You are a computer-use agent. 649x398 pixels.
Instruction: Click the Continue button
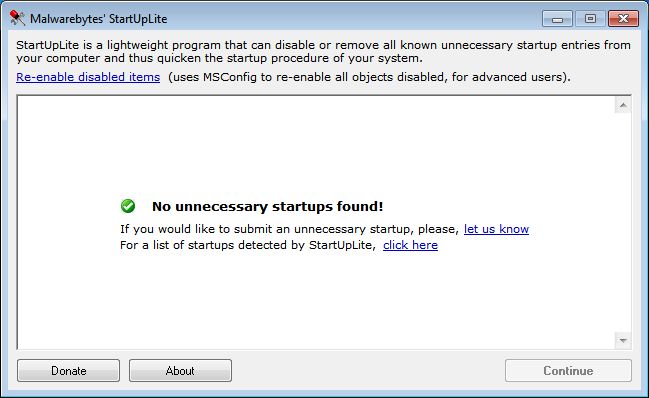[x=568, y=370]
